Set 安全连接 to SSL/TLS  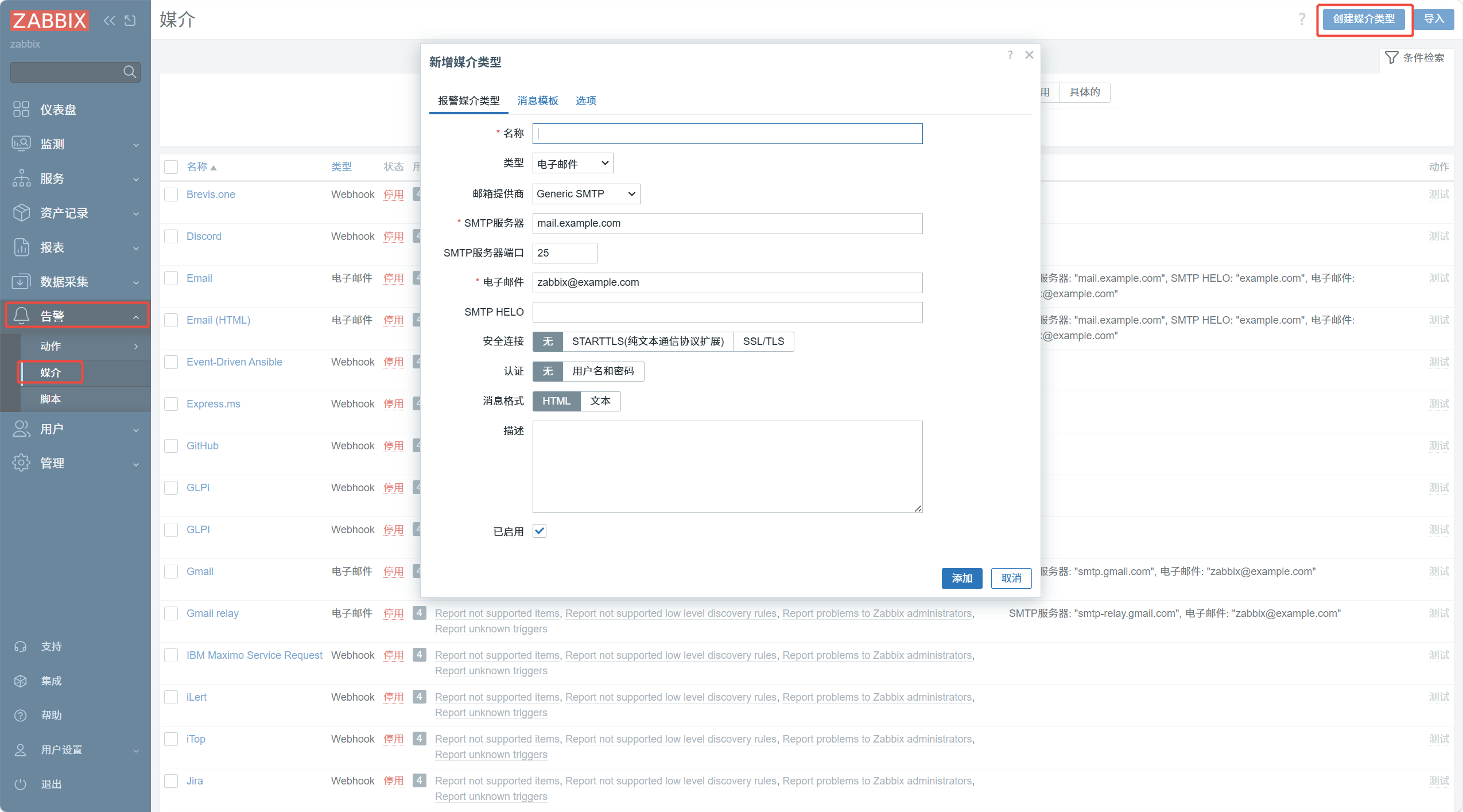(x=763, y=341)
